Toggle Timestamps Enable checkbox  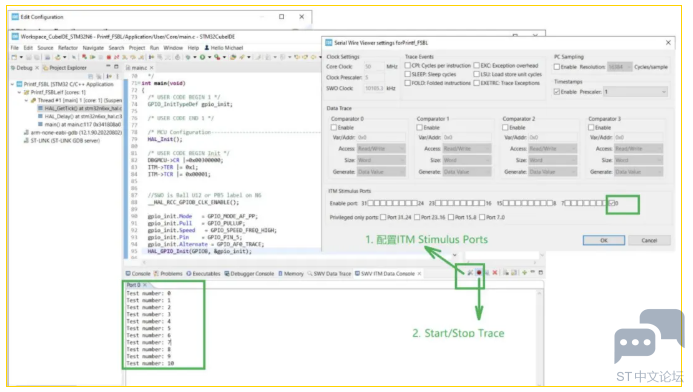tap(557, 91)
